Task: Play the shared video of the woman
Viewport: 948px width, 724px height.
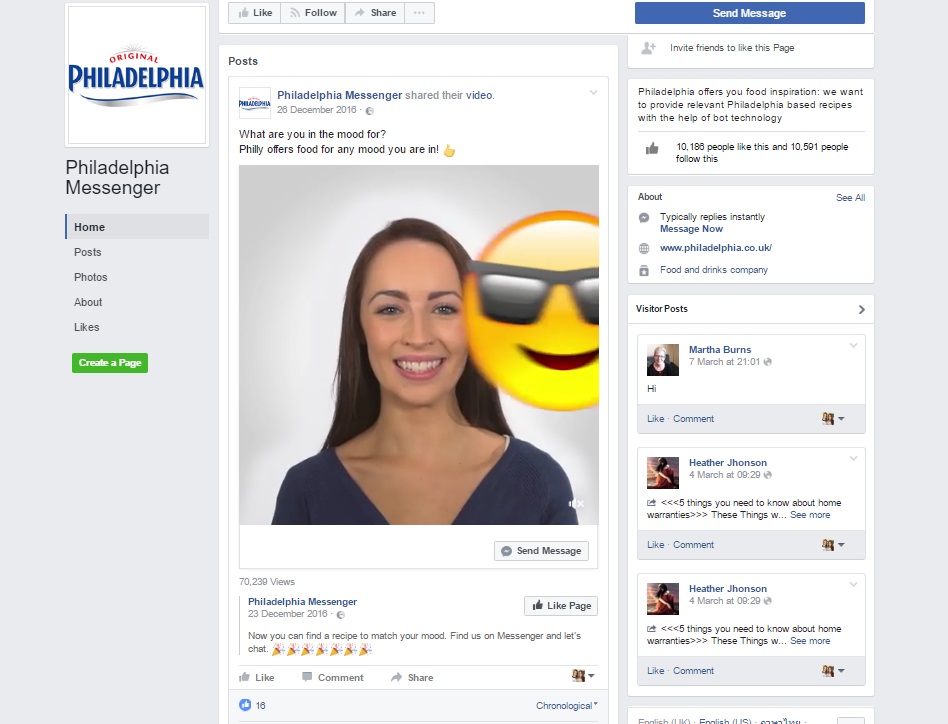Action: pyautogui.click(x=418, y=344)
